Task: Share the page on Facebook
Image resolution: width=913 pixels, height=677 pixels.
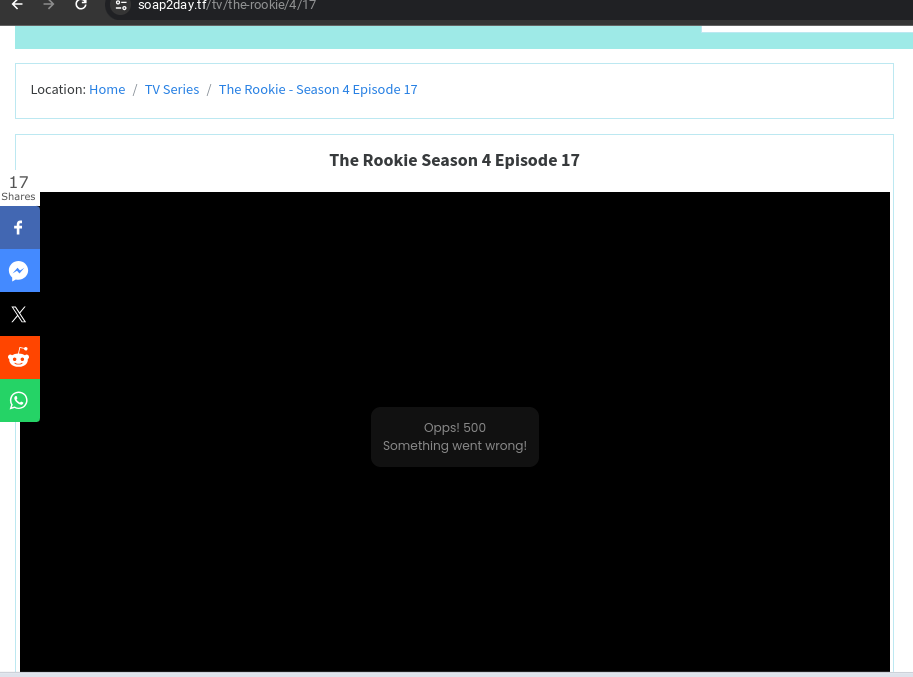Action: 19,227
